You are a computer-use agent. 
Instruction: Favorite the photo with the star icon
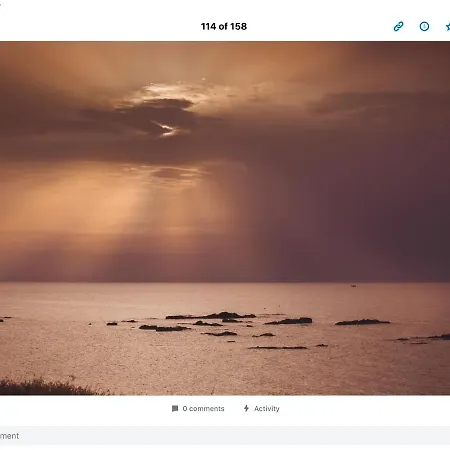click(448, 26)
